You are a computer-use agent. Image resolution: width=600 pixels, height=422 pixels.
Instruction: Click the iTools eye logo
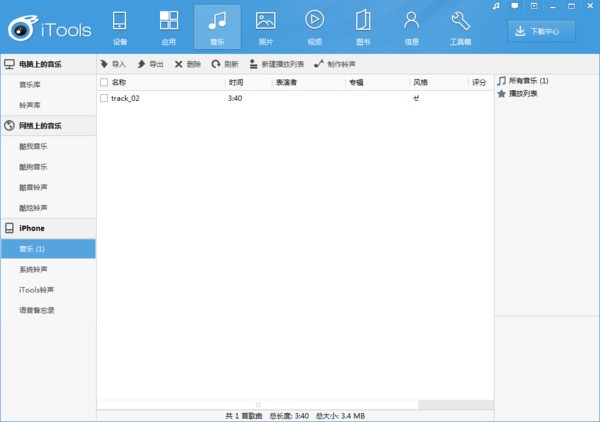pos(23,28)
